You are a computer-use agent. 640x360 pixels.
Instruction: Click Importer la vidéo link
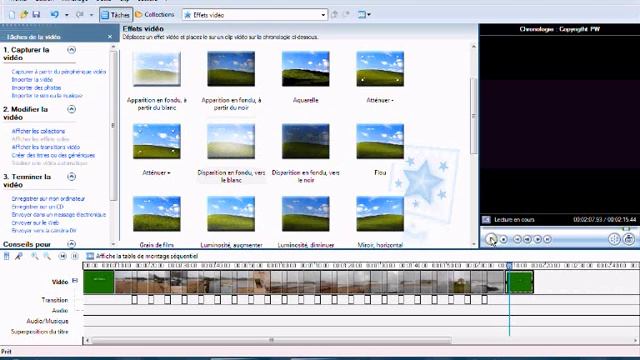(32, 80)
